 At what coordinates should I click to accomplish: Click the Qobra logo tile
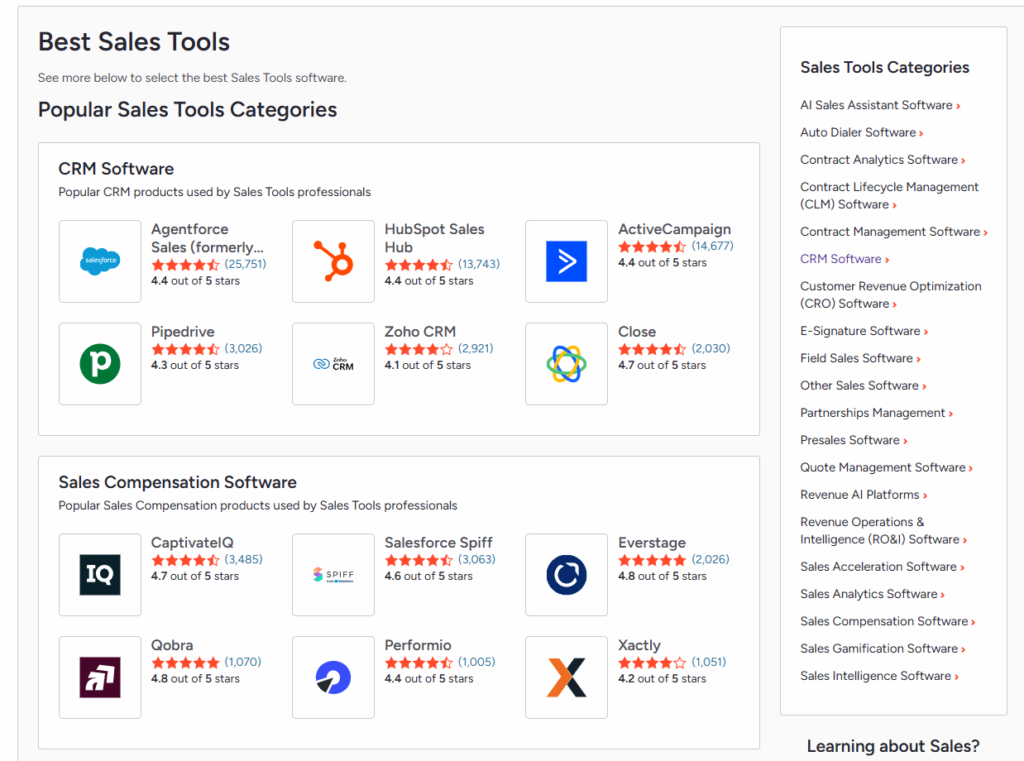100,677
